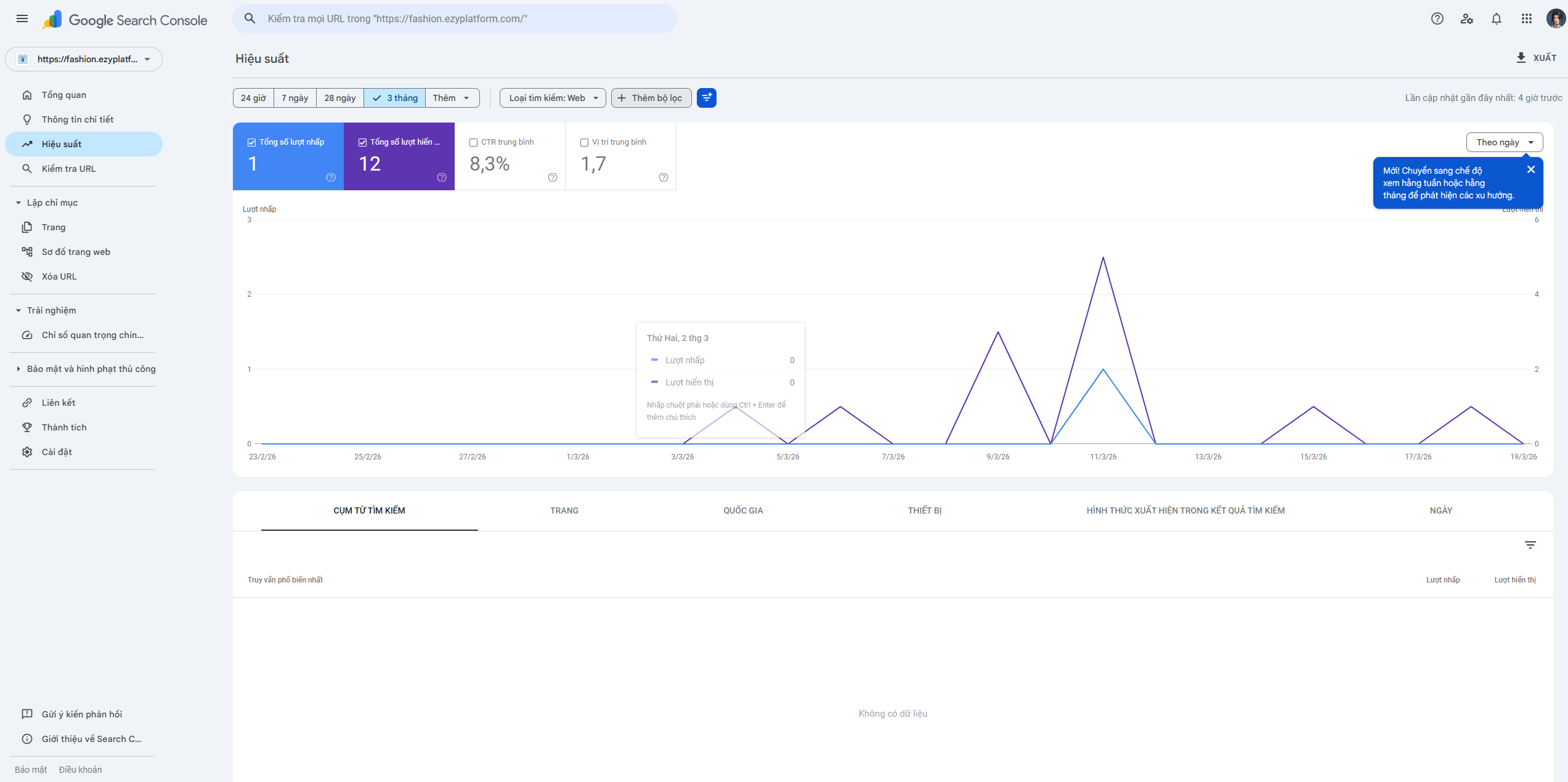
Task: Open the notifications bell icon
Action: (x=1496, y=18)
